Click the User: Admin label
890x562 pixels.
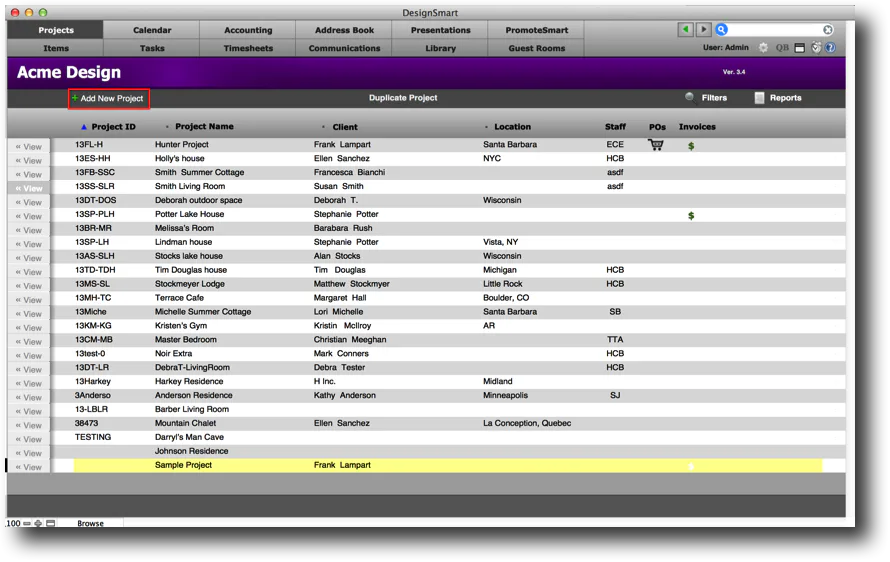pyautogui.click(x=725, y=48)
